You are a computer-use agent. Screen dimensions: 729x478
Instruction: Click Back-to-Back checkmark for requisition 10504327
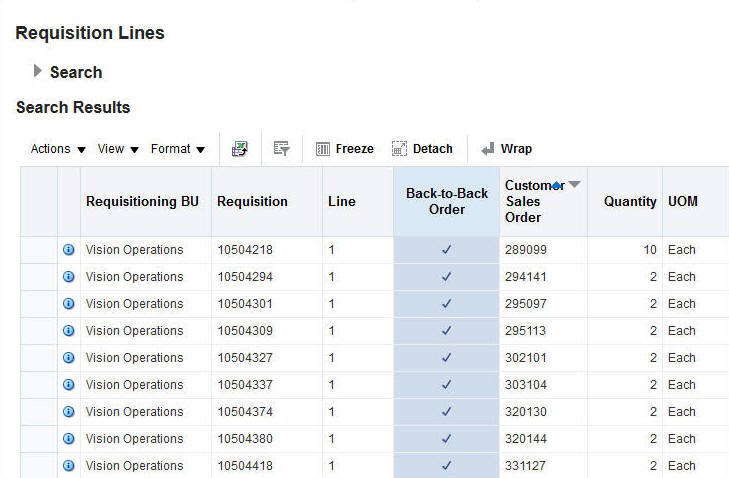[x=447, y=358]
